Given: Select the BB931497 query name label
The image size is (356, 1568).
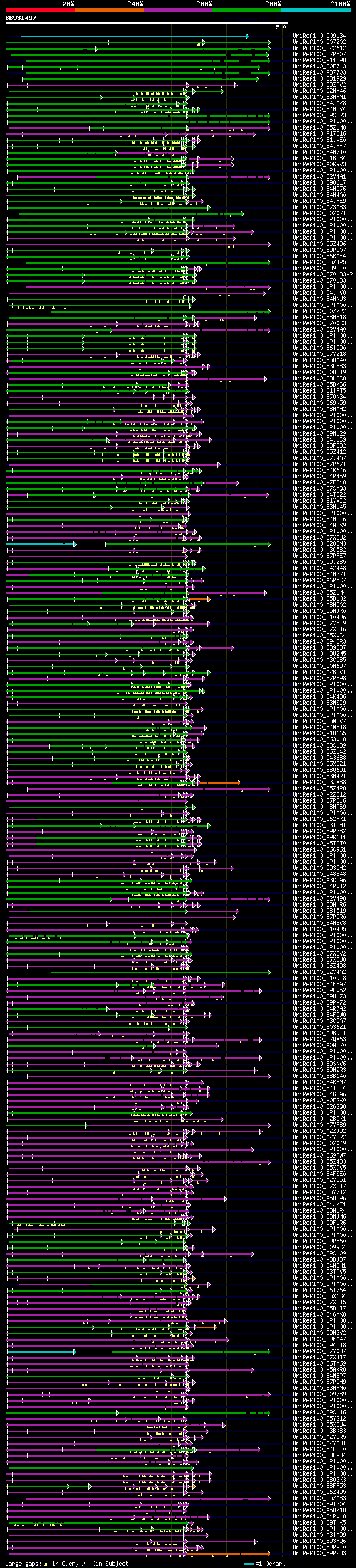Looking at the screenshot, I should (x=21, y=18).
